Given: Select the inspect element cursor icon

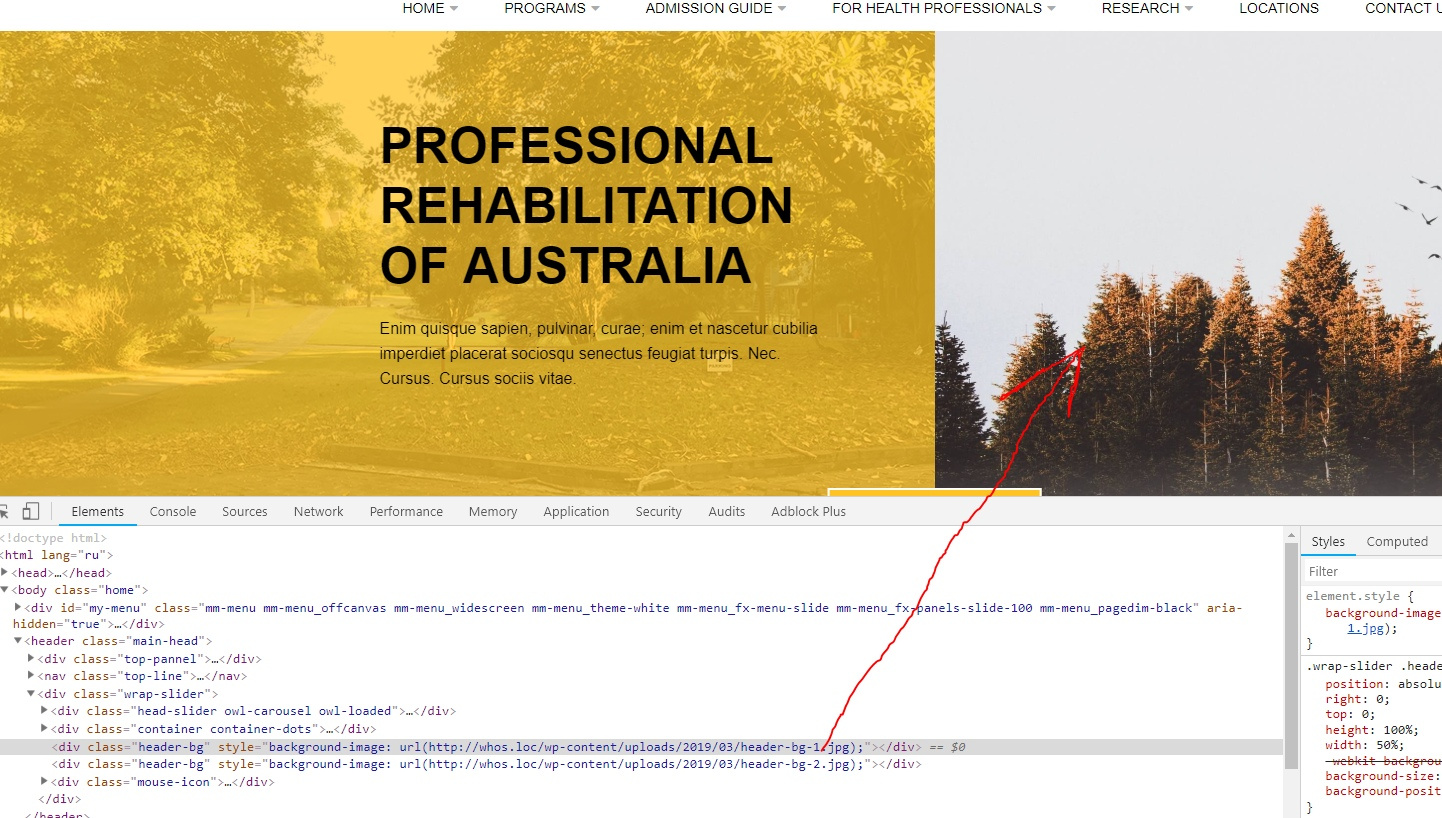Looking at the screenshot, I should [3, 511].
